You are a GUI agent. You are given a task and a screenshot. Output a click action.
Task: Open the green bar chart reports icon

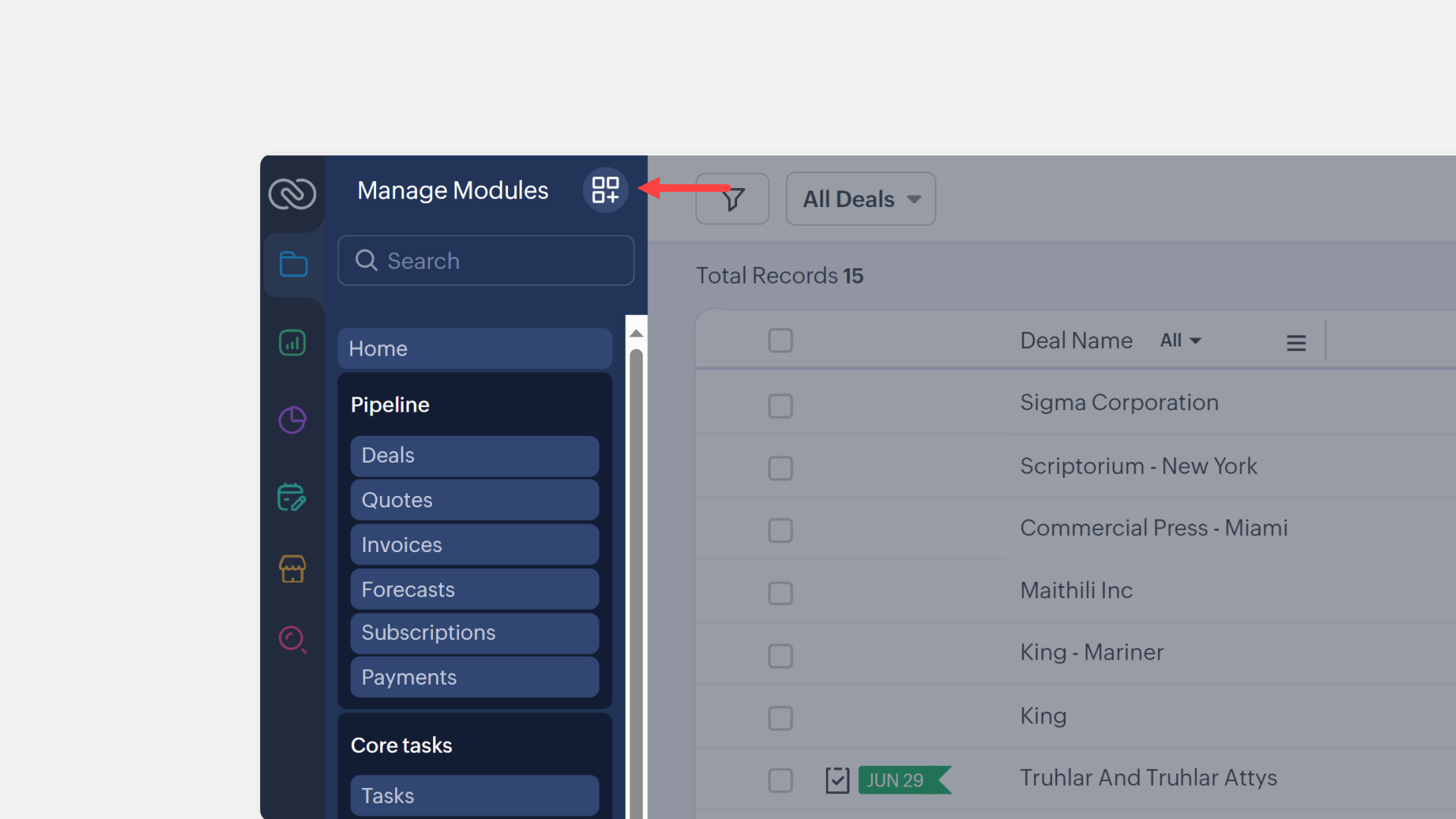click(293, 343)
